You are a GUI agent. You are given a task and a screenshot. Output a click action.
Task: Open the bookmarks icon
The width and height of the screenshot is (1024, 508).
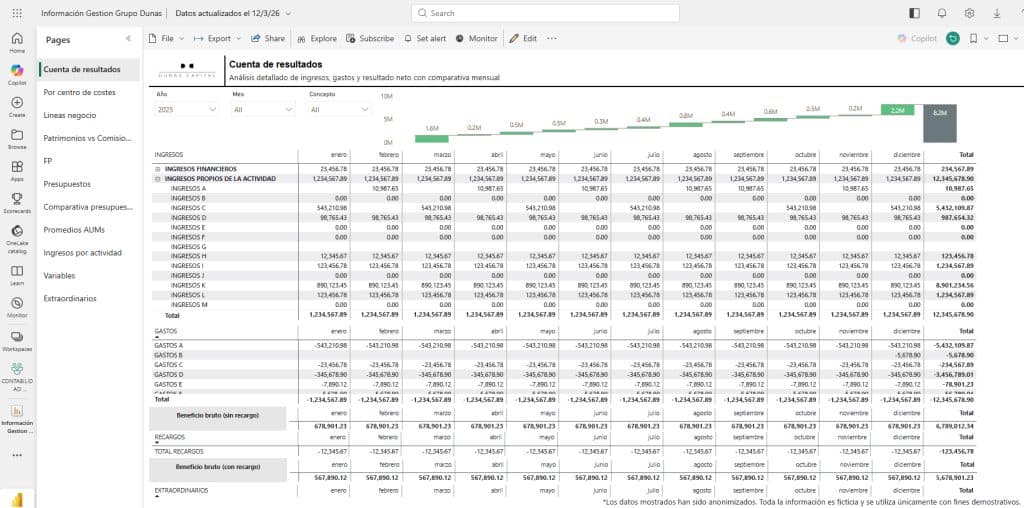(973, 39)
